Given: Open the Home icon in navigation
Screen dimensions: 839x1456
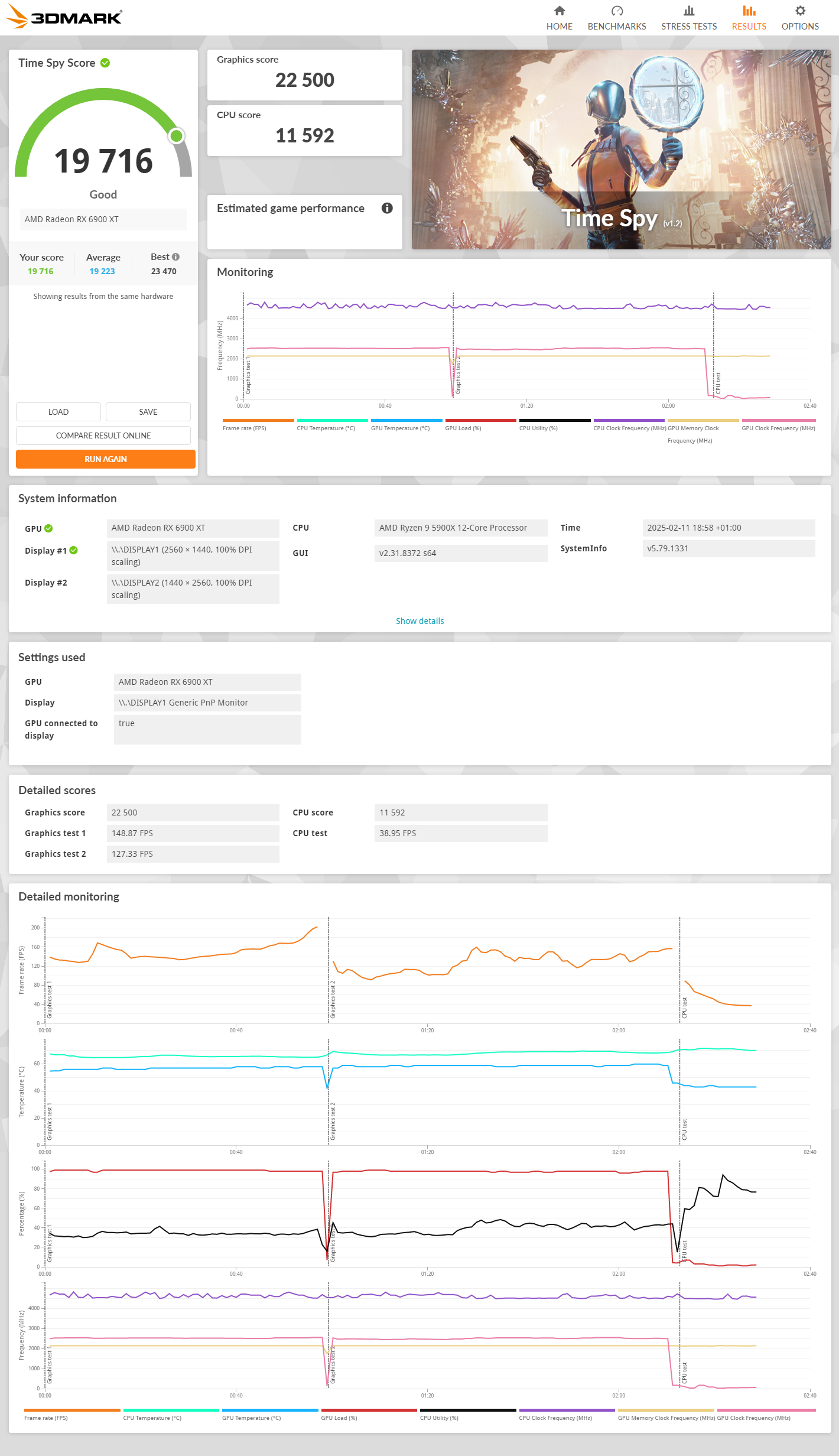Looking at the screenshot, I should (x=560, y=11).
